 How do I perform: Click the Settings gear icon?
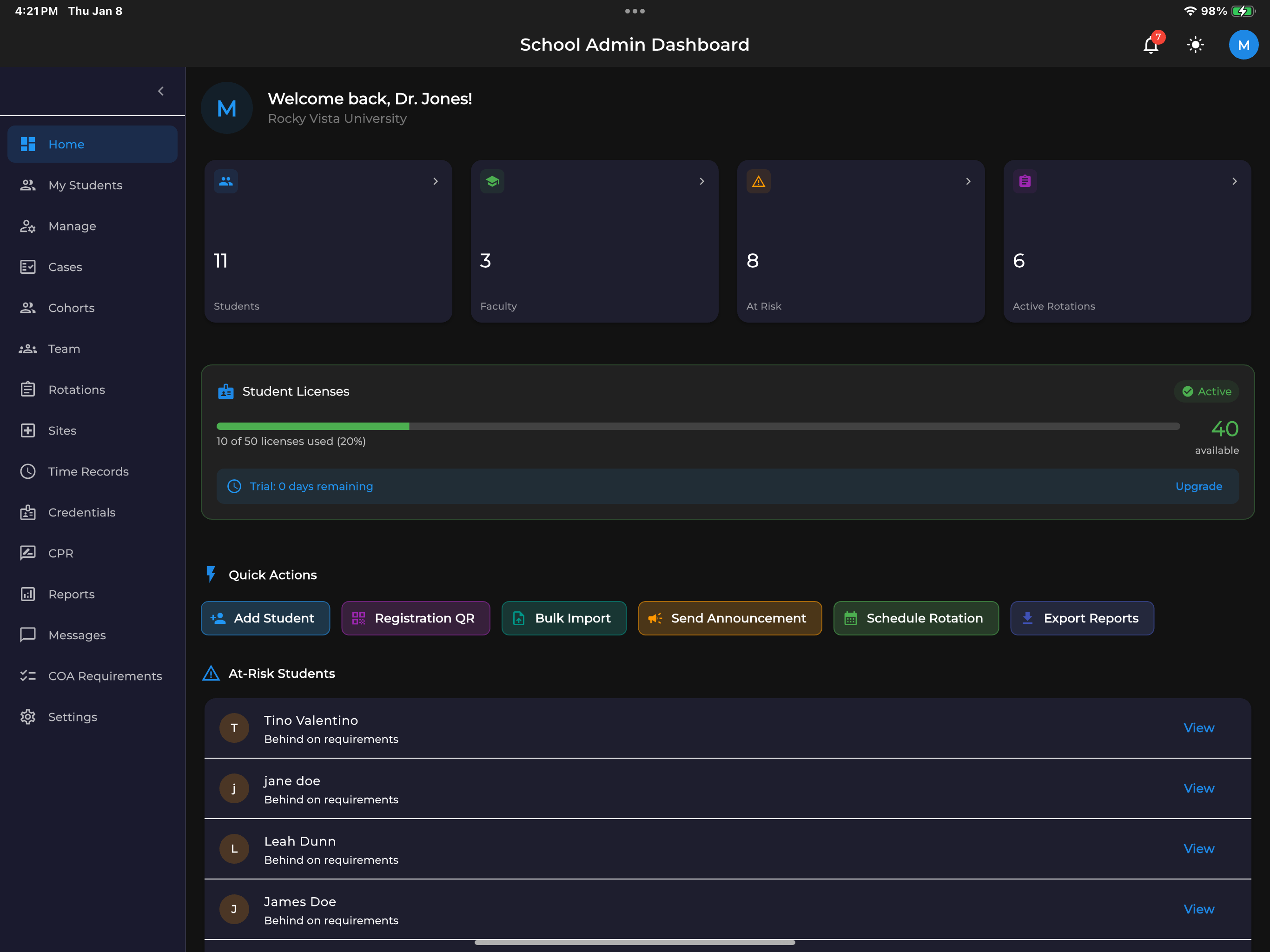coord(27,717)
